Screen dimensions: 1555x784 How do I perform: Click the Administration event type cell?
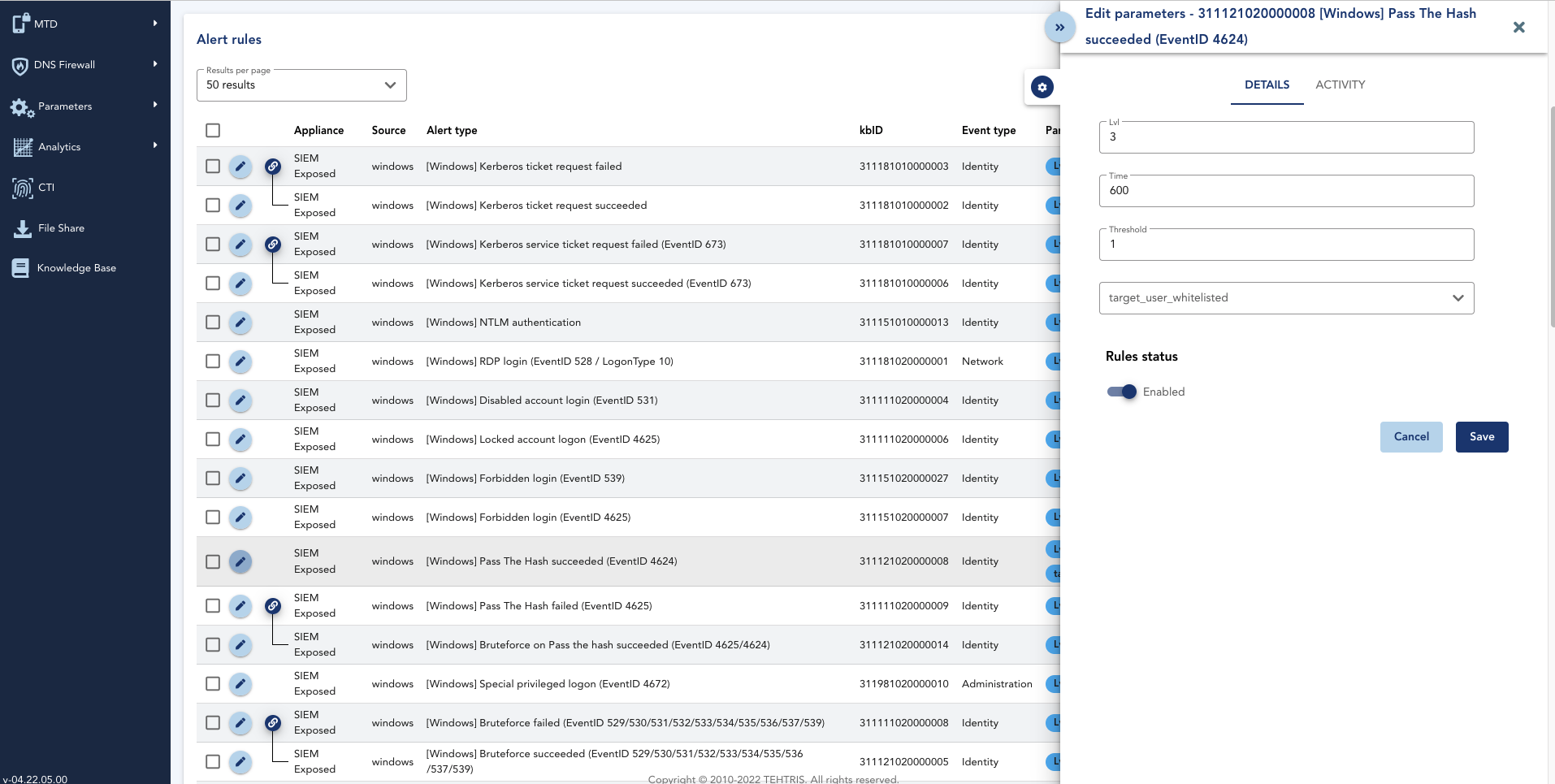coord(997,684)
